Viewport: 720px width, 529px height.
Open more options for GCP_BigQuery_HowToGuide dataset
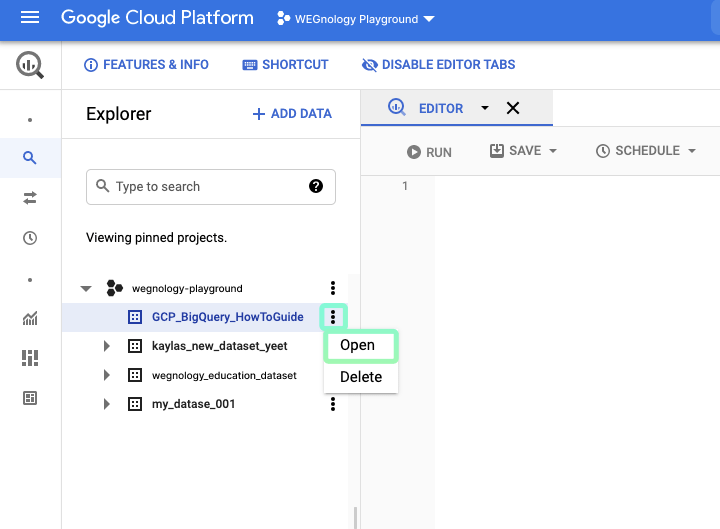(333, 316)
